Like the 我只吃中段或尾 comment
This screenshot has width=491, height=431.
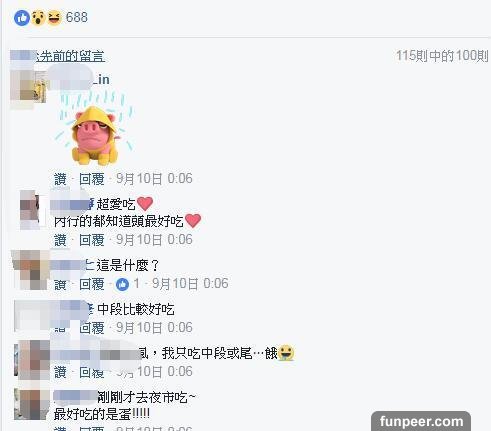coord(60,372)
